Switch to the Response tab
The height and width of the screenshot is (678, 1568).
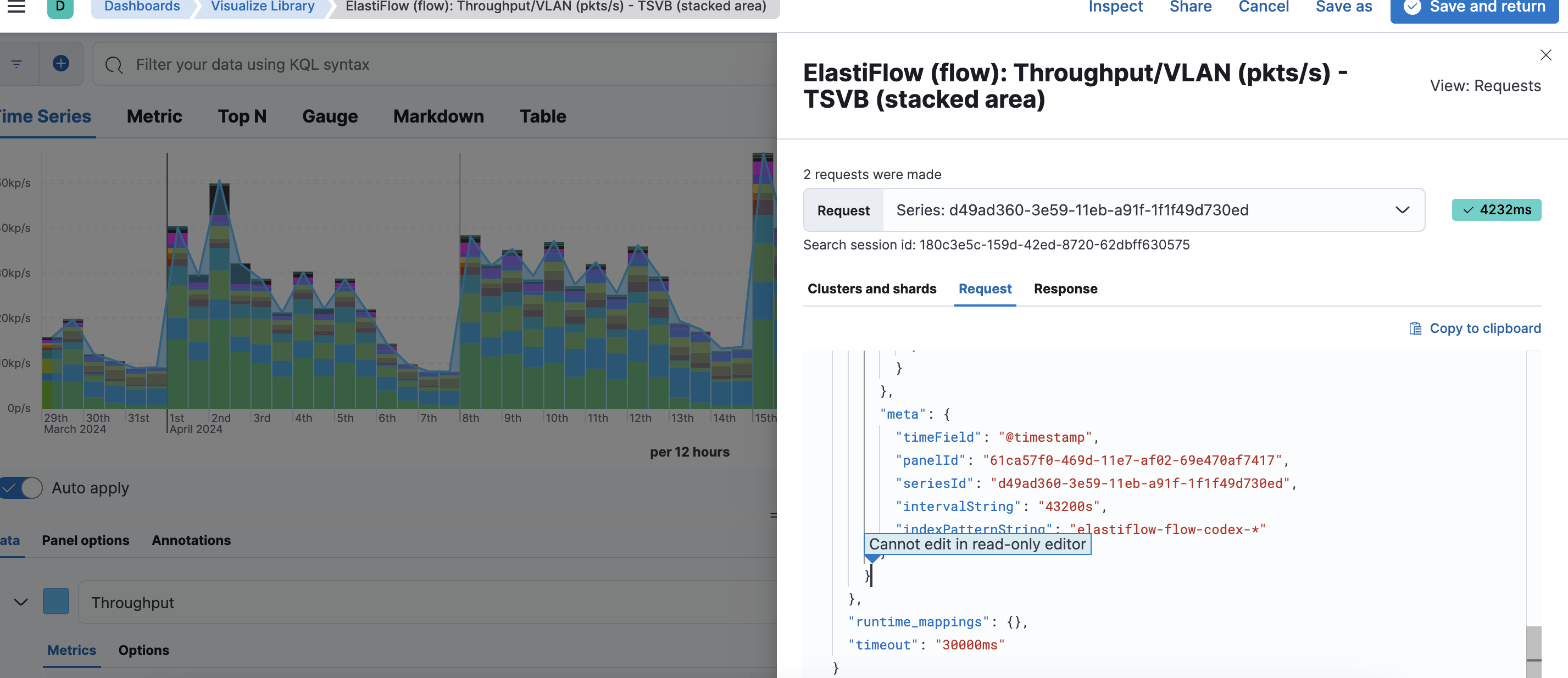tap(1065, 289)
